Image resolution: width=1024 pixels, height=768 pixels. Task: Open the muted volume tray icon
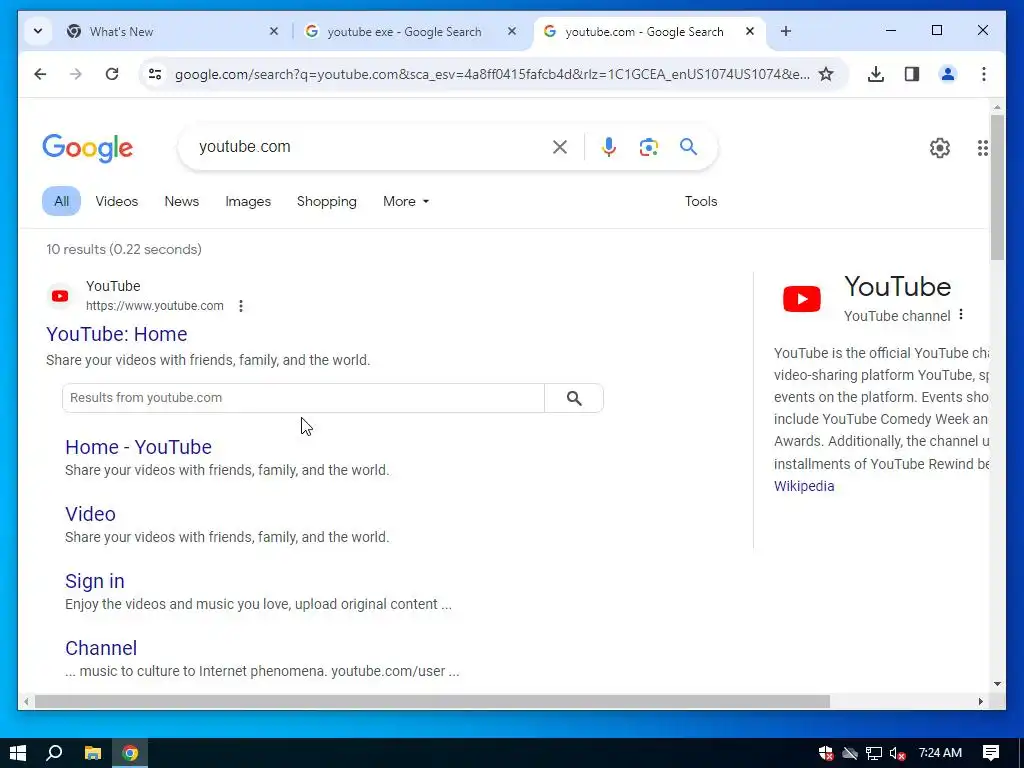click(897, 754)
